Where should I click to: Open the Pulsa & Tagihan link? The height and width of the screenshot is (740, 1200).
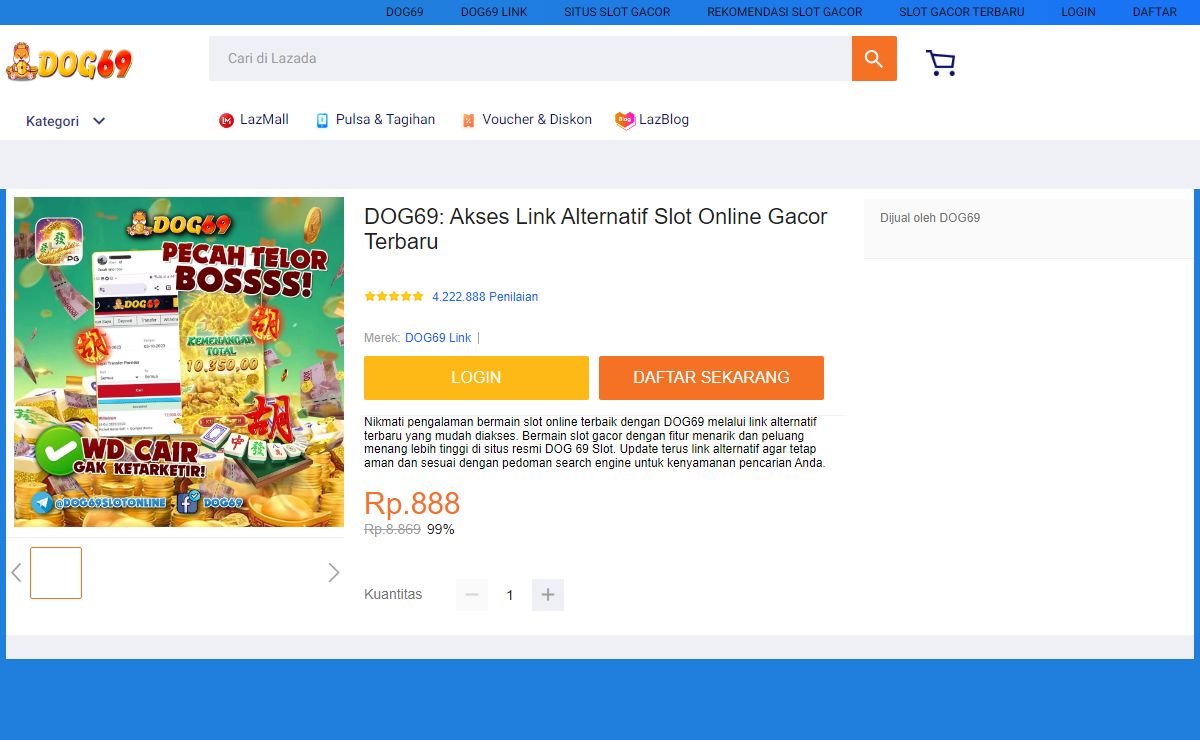click(x=385, y=120)
